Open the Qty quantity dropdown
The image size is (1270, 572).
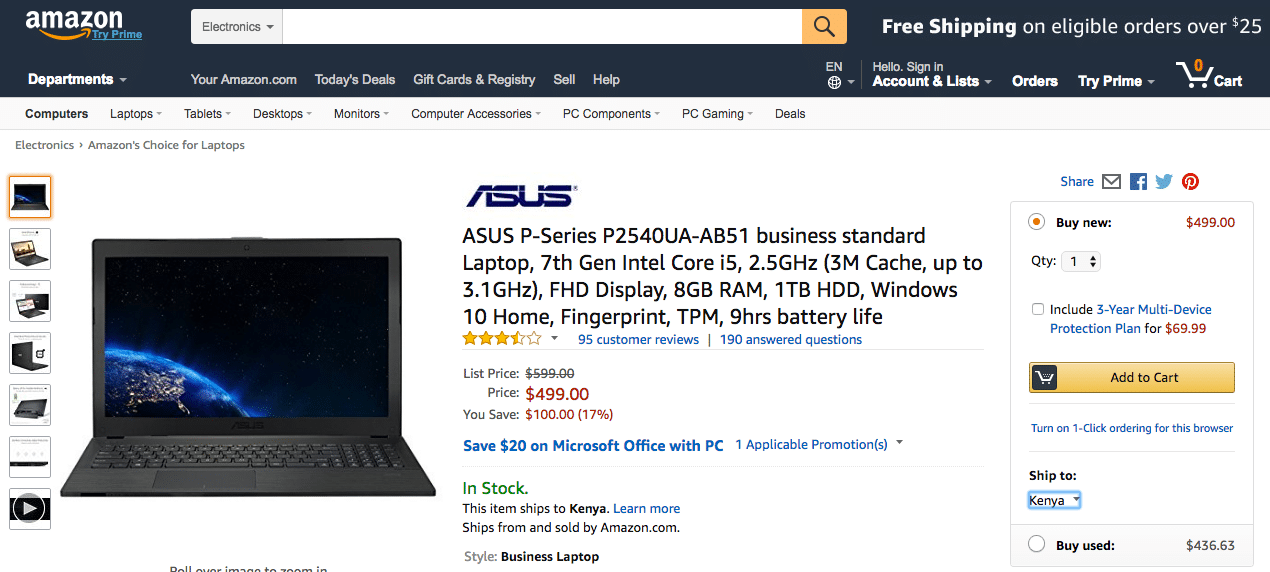1080,262
